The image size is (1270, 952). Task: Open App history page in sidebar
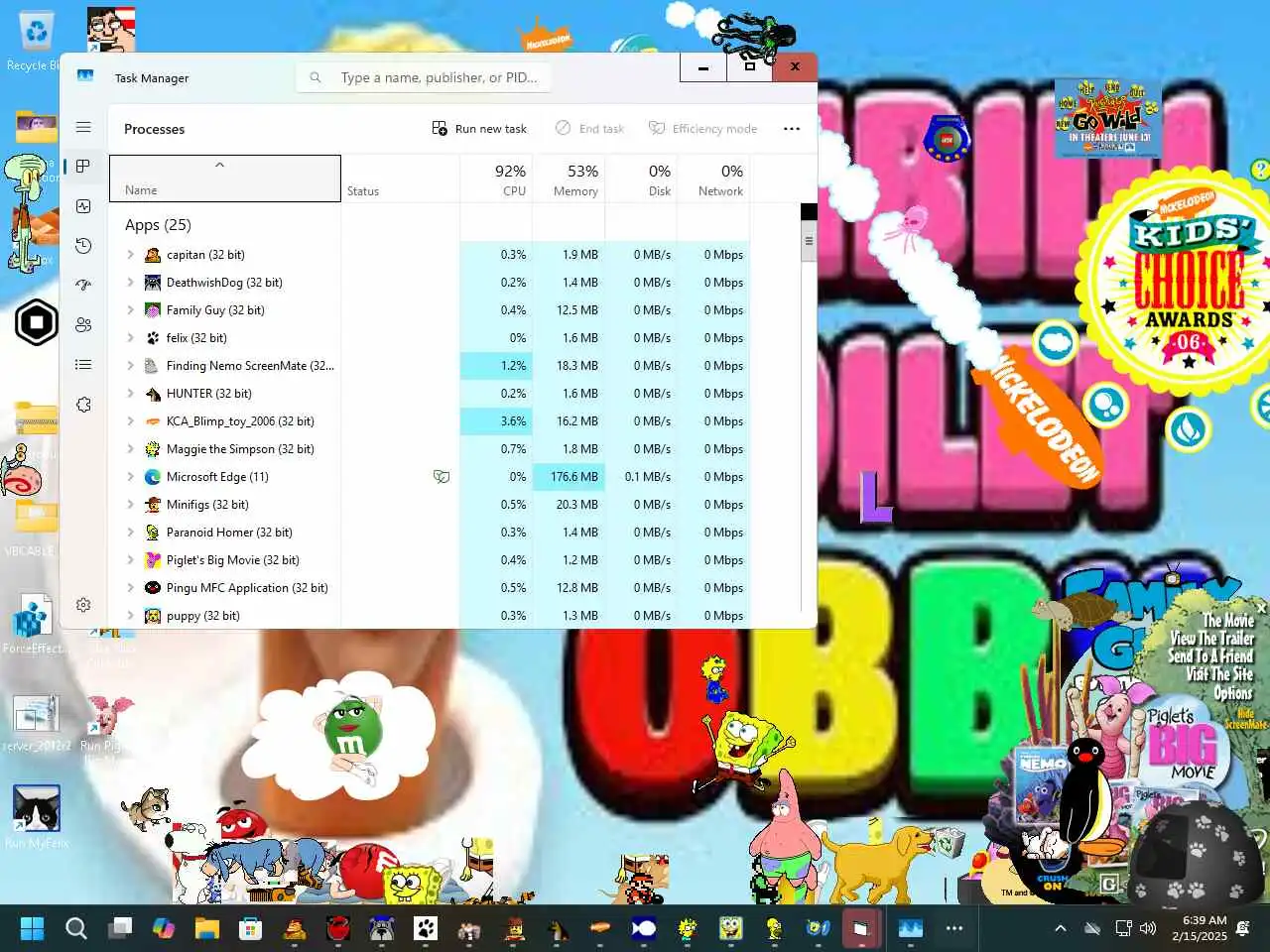point(83,246)
